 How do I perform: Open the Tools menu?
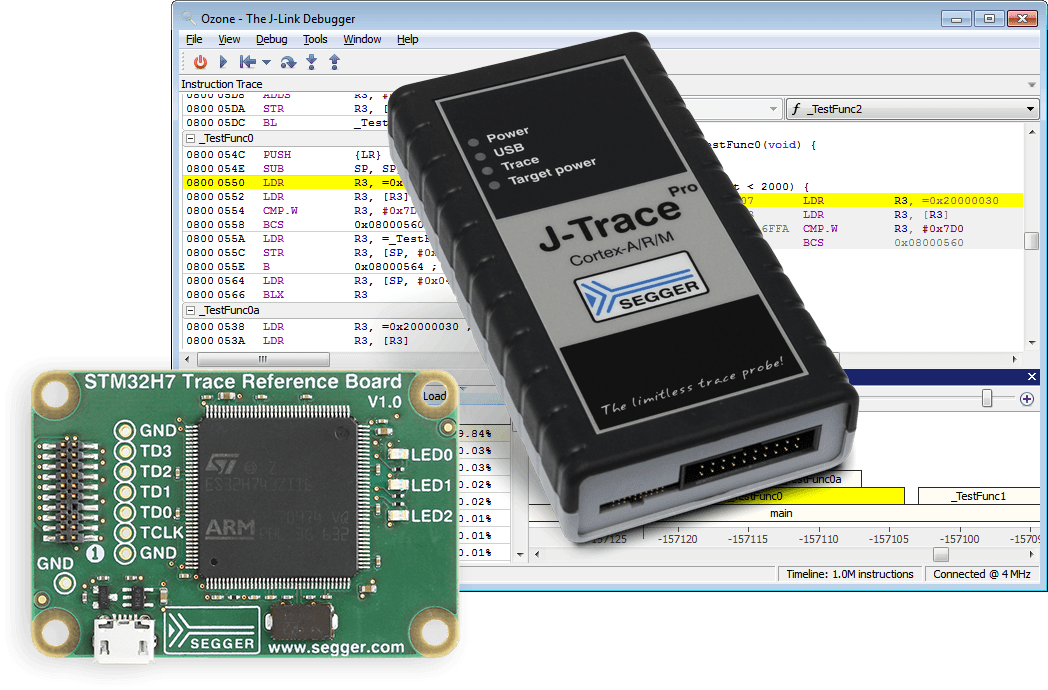coord(315,39)
